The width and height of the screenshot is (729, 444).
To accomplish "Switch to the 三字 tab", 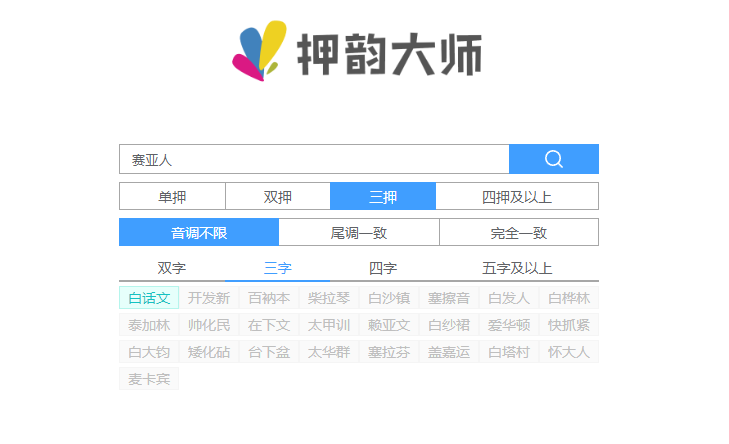I will click(278, 268).
